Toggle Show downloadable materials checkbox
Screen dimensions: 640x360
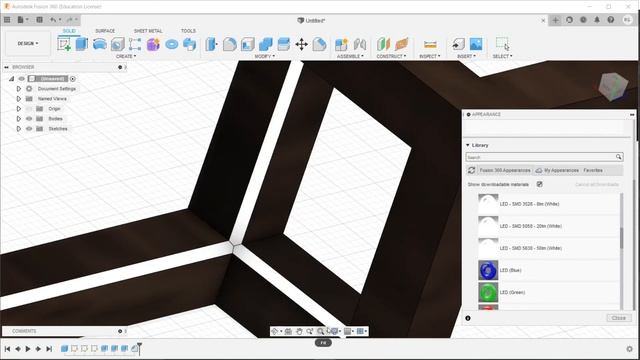(x=540, y=184)
